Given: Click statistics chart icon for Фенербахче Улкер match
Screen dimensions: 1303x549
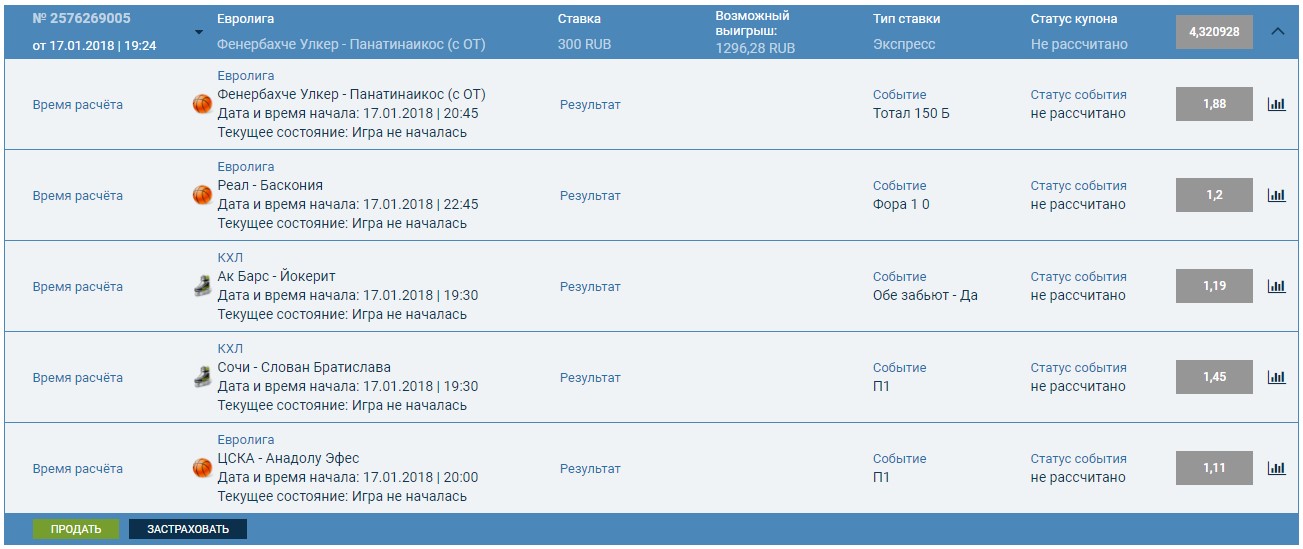Looking at the screenshot, I should tap(1276, 104).
